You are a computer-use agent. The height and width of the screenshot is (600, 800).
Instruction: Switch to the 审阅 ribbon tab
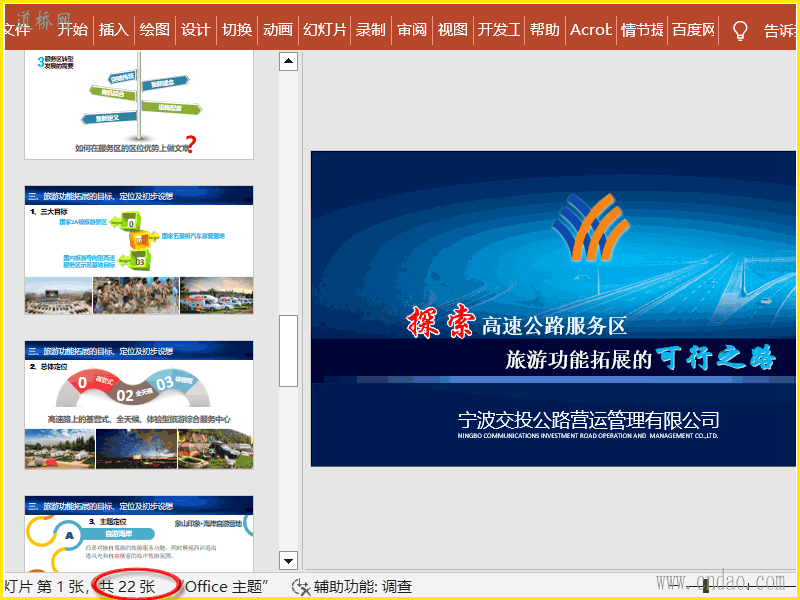click(x=412, y=30)
